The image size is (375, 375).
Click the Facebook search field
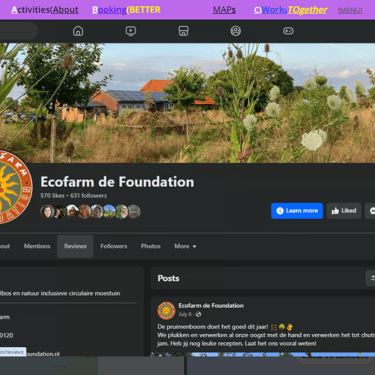(x=19, y=31)
